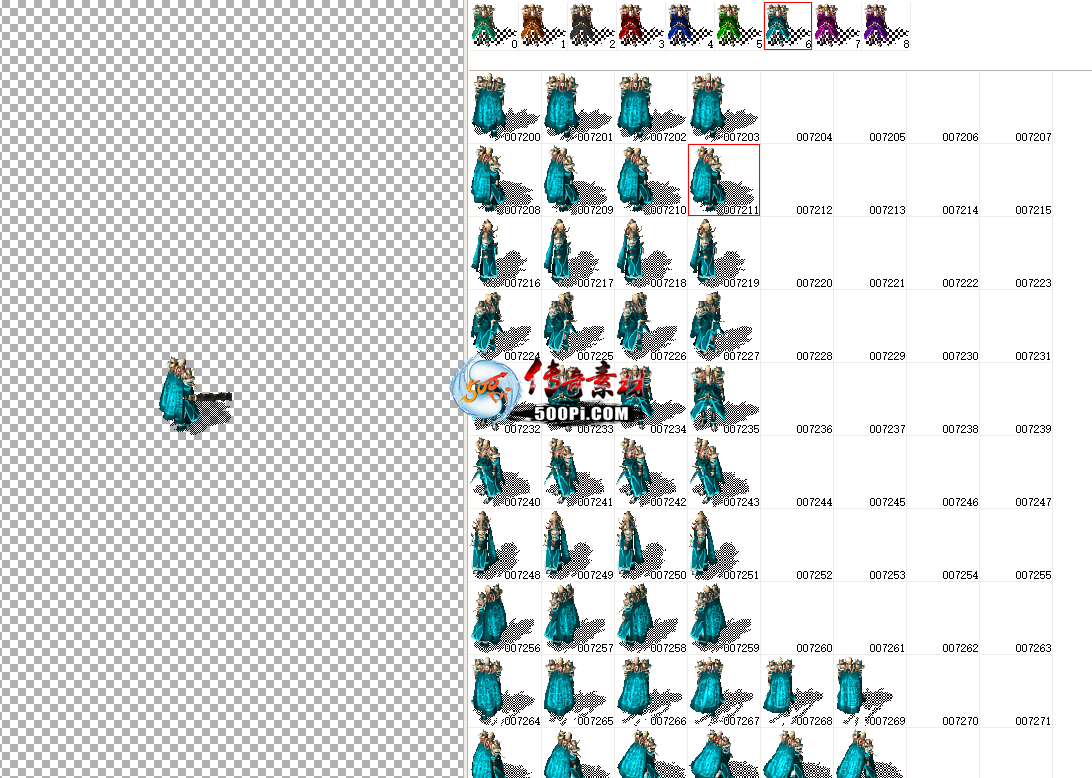
Task: Click sprite frame 007264
Action: click(x=505, y=692)
